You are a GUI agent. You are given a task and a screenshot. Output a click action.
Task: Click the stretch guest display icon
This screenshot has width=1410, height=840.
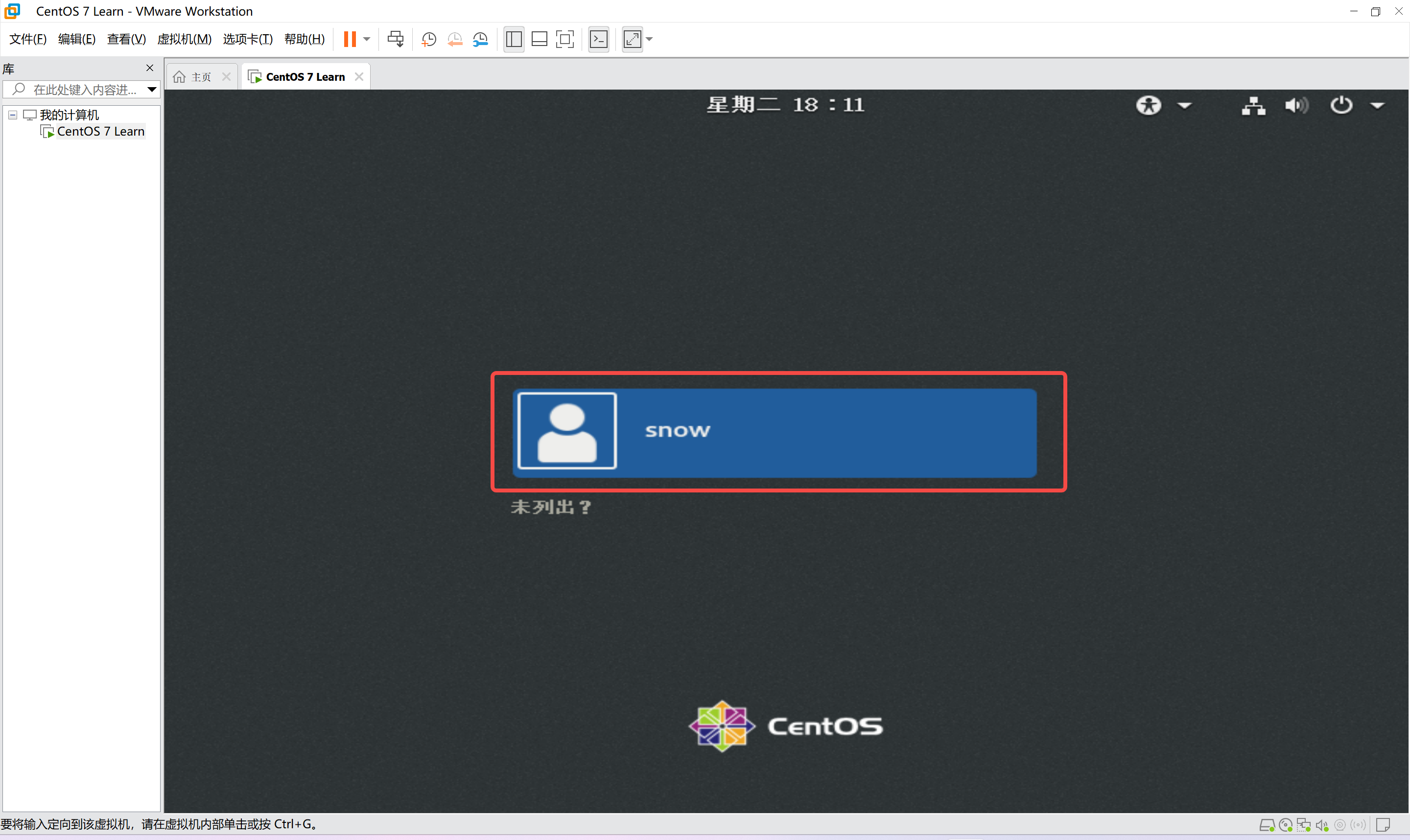(632, 39)
